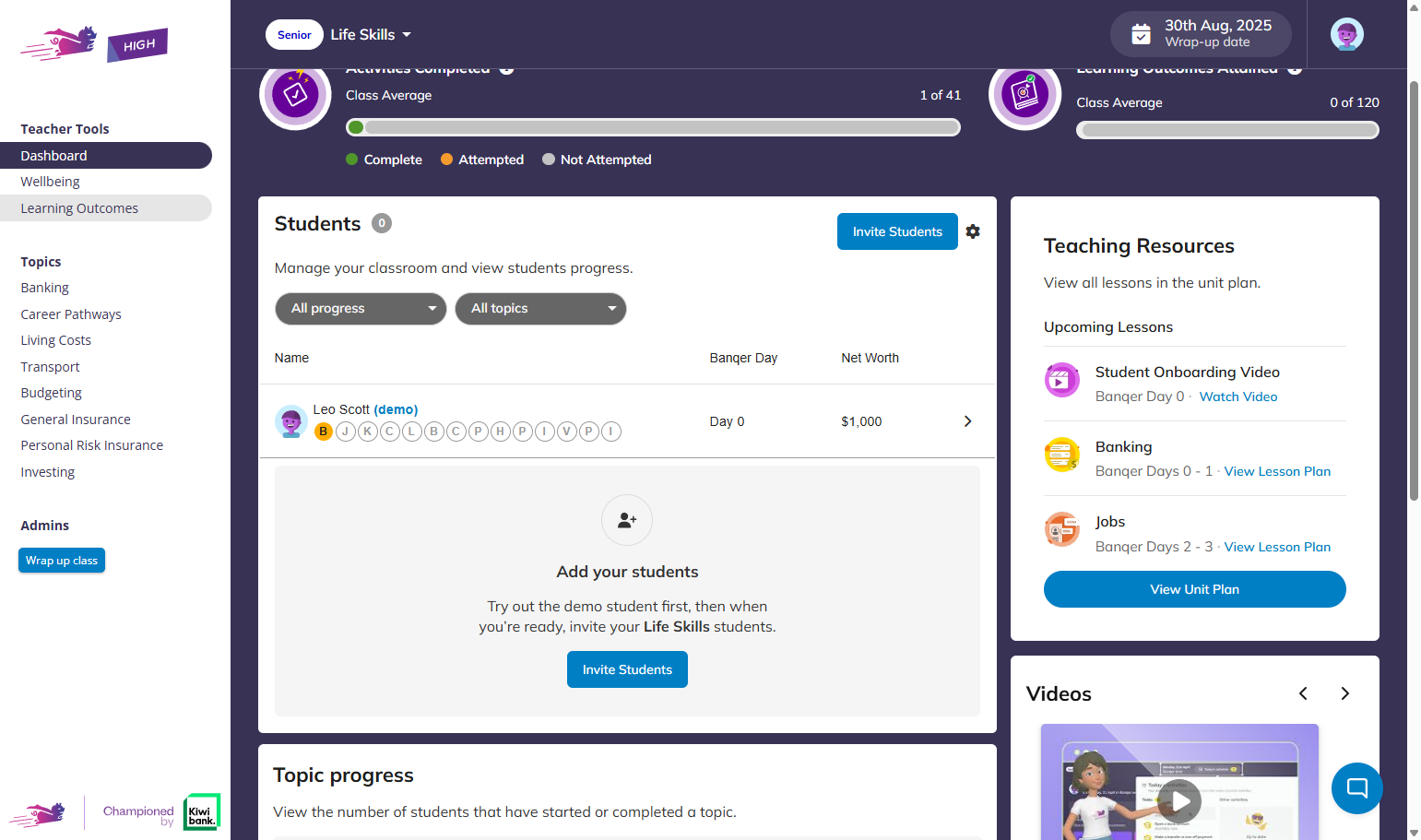Expand the Life Skills class dropdown
The image size is (1421, 840).
(x=371, y=34)
